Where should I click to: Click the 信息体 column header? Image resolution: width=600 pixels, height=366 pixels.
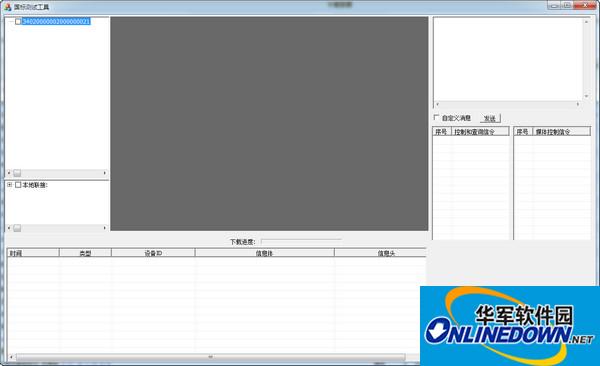(265, 253)
